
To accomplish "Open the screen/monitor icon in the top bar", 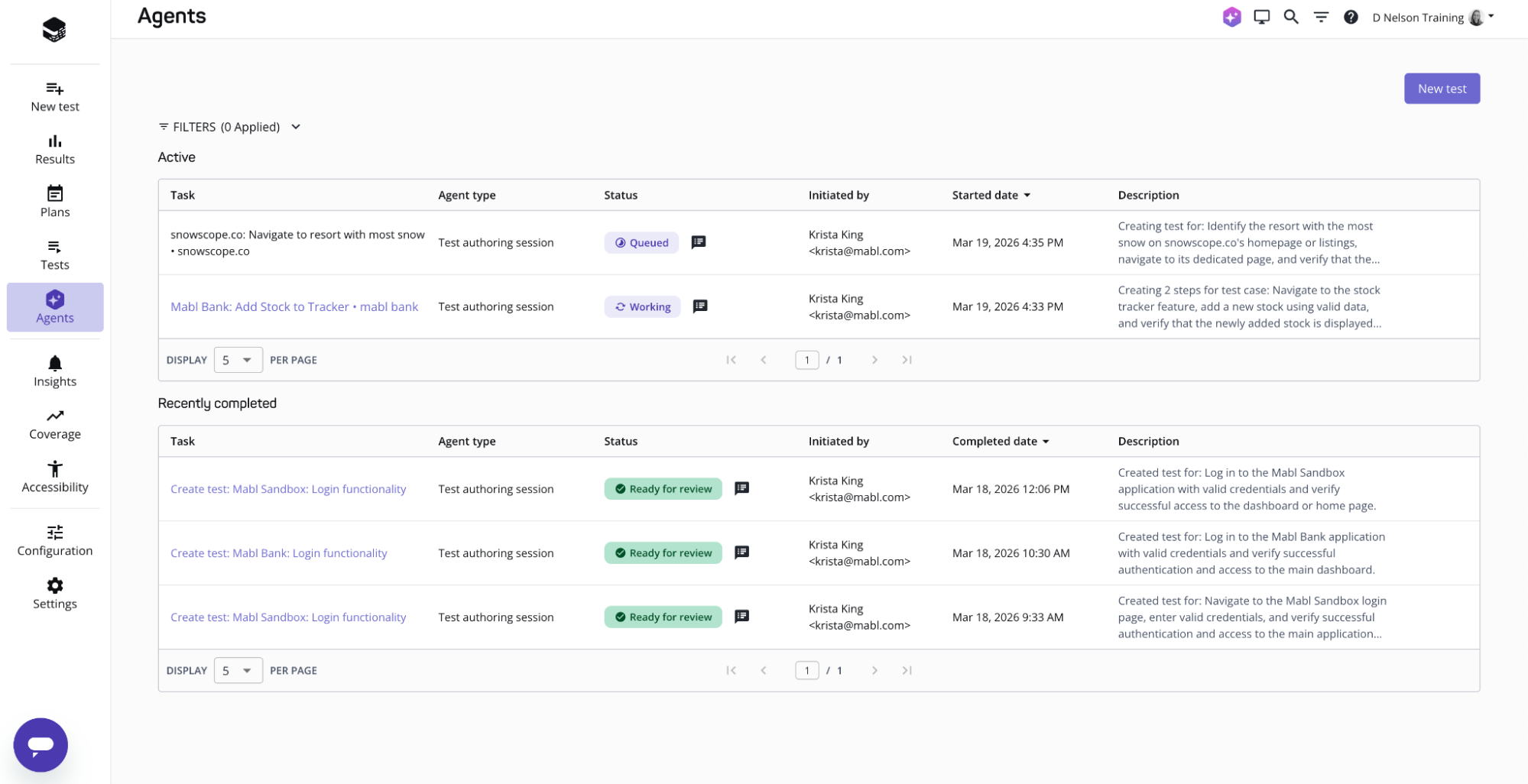I will click(x=1261, y=17).
